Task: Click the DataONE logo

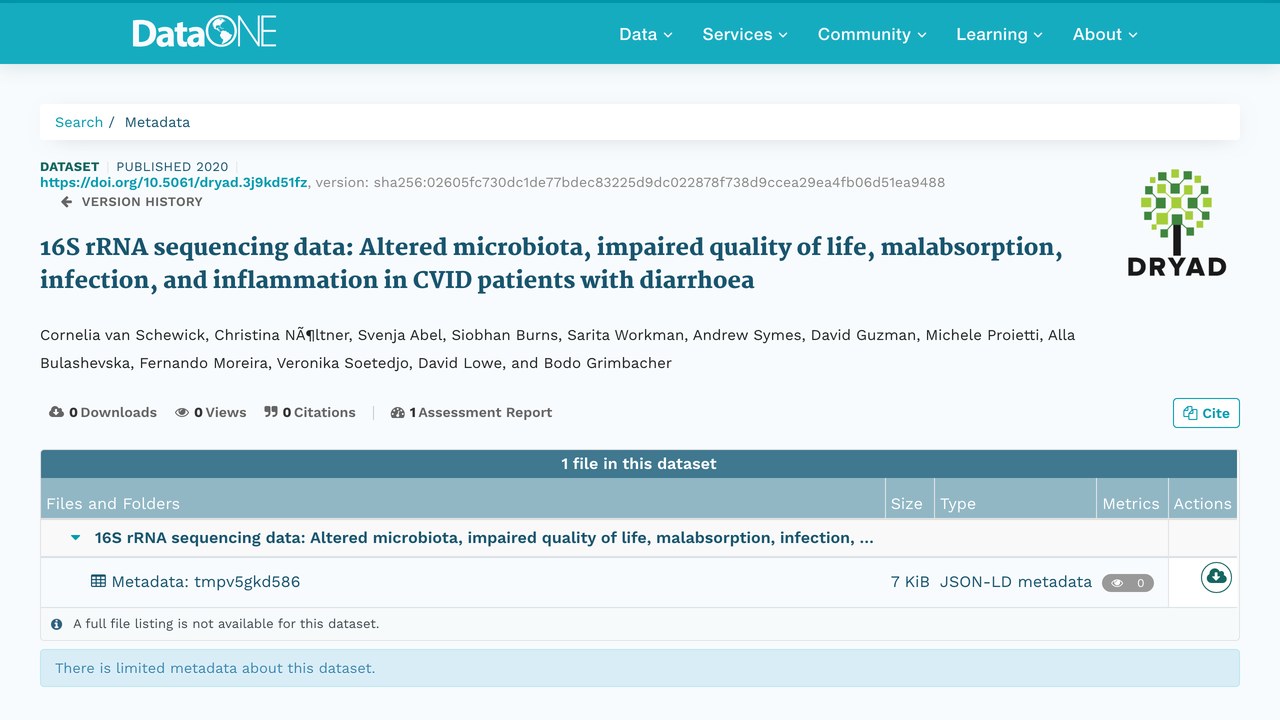Action: 204,33
